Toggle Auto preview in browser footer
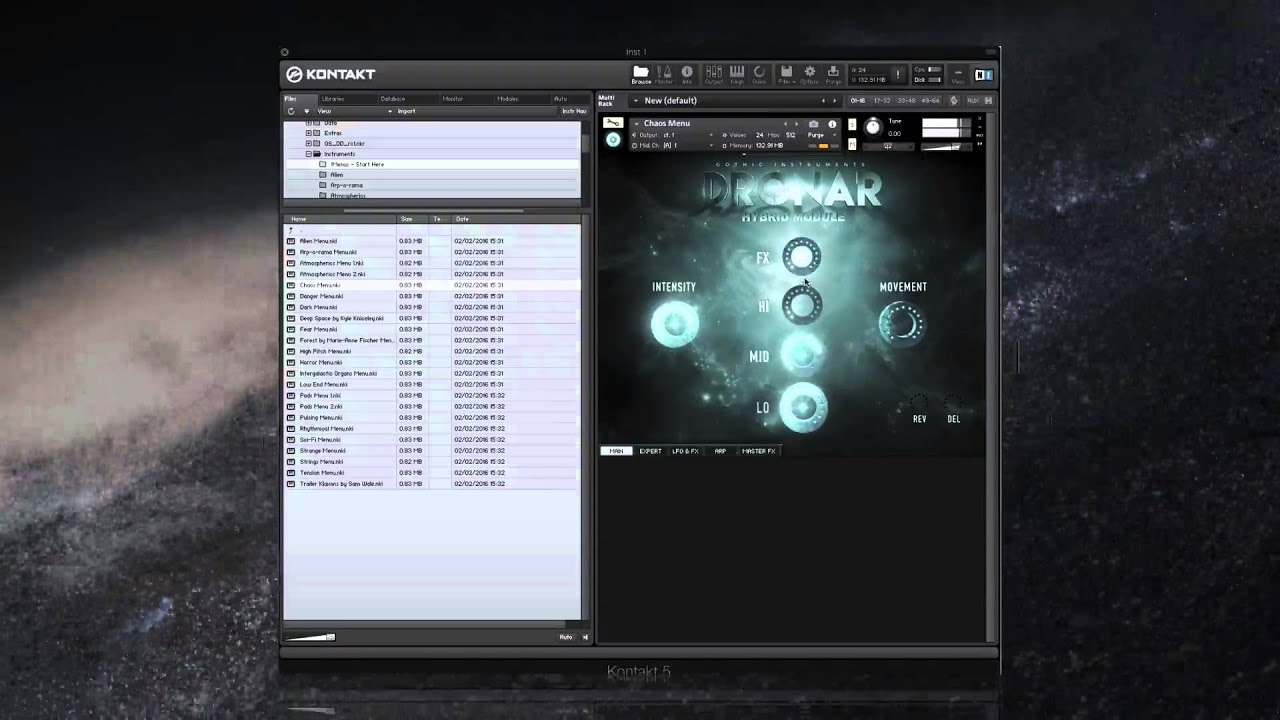The image size is (1280, 720). click(x=566, y=637)
